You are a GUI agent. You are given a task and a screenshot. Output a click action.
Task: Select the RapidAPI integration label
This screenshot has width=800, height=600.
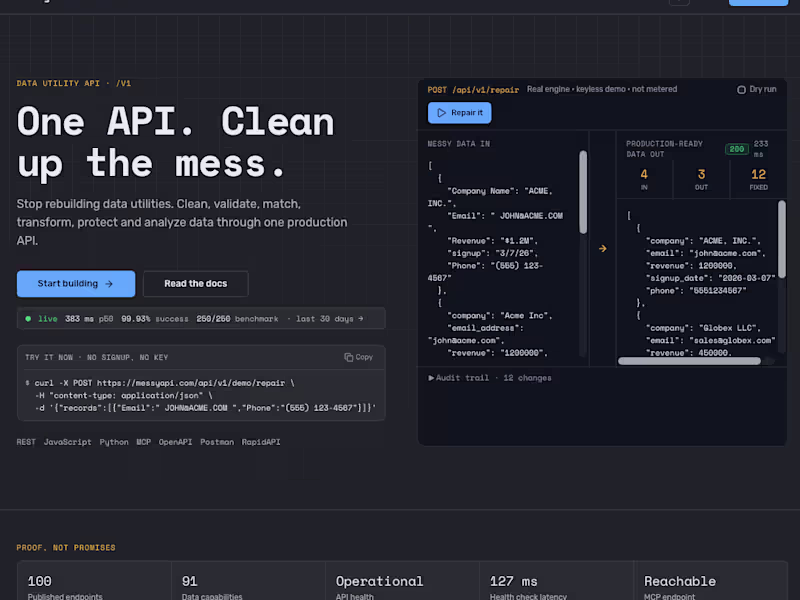[x=261, y=442]
